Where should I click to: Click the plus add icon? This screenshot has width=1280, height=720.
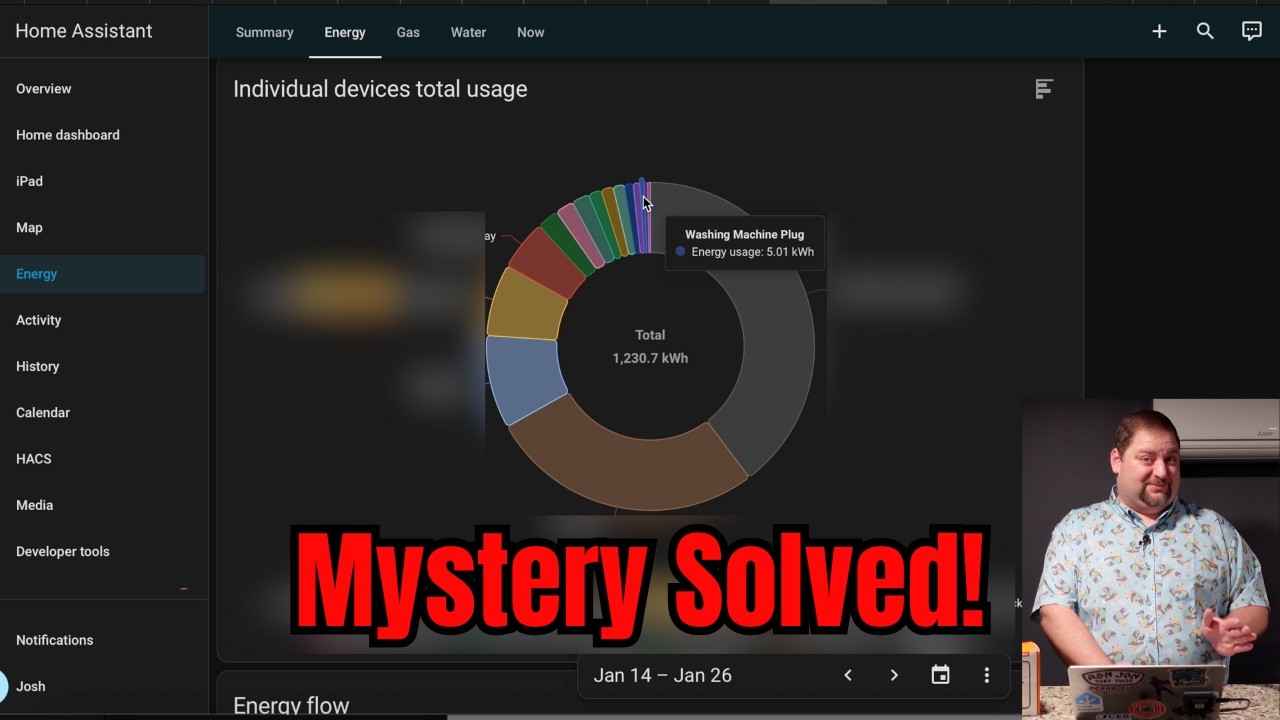pos(1159,31)
